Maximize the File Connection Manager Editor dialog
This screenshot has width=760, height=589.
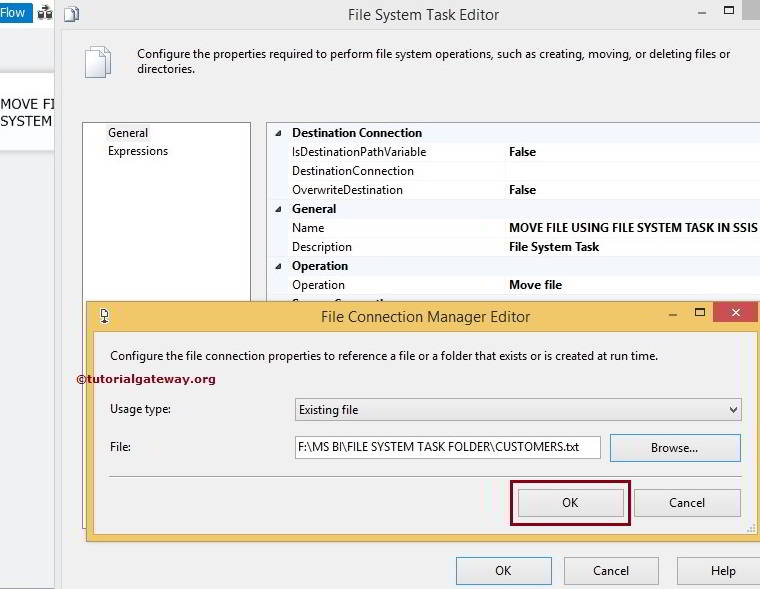tap(699, 312)
